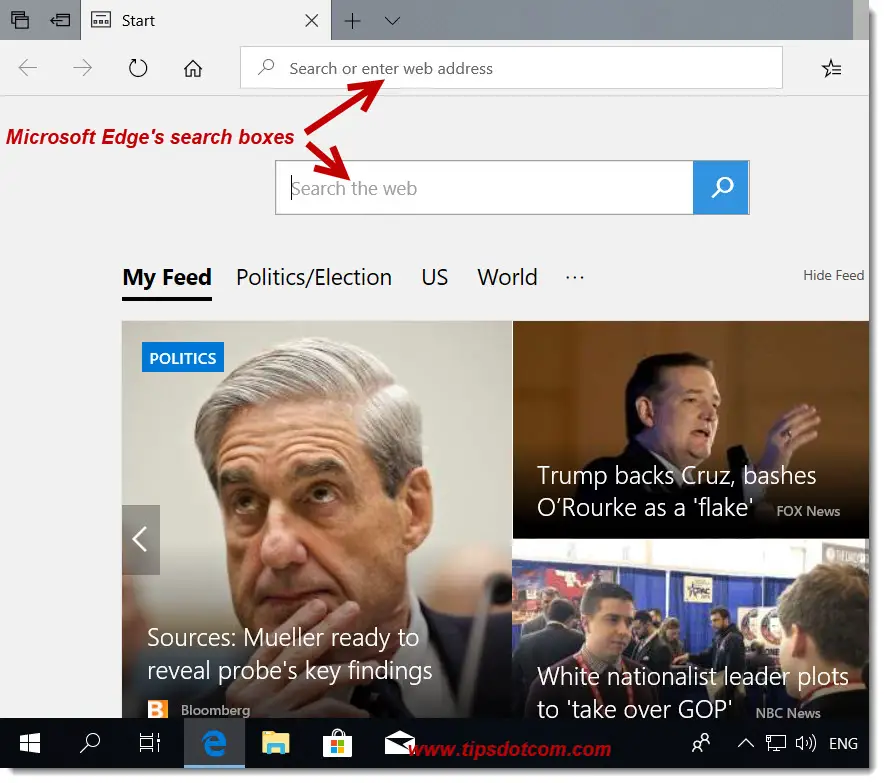The height and width of the screenshot is (783, 884).
Task: Open the network status tray icon
Action: coord(775,743)
